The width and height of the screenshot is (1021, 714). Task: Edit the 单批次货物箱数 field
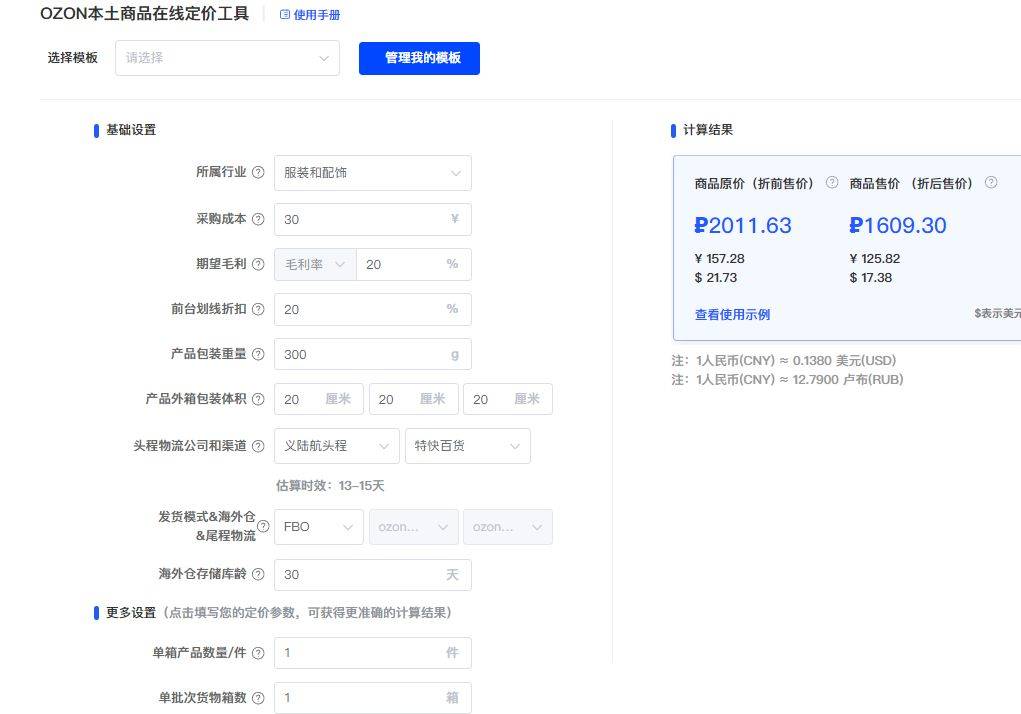(x=372, y=698)
